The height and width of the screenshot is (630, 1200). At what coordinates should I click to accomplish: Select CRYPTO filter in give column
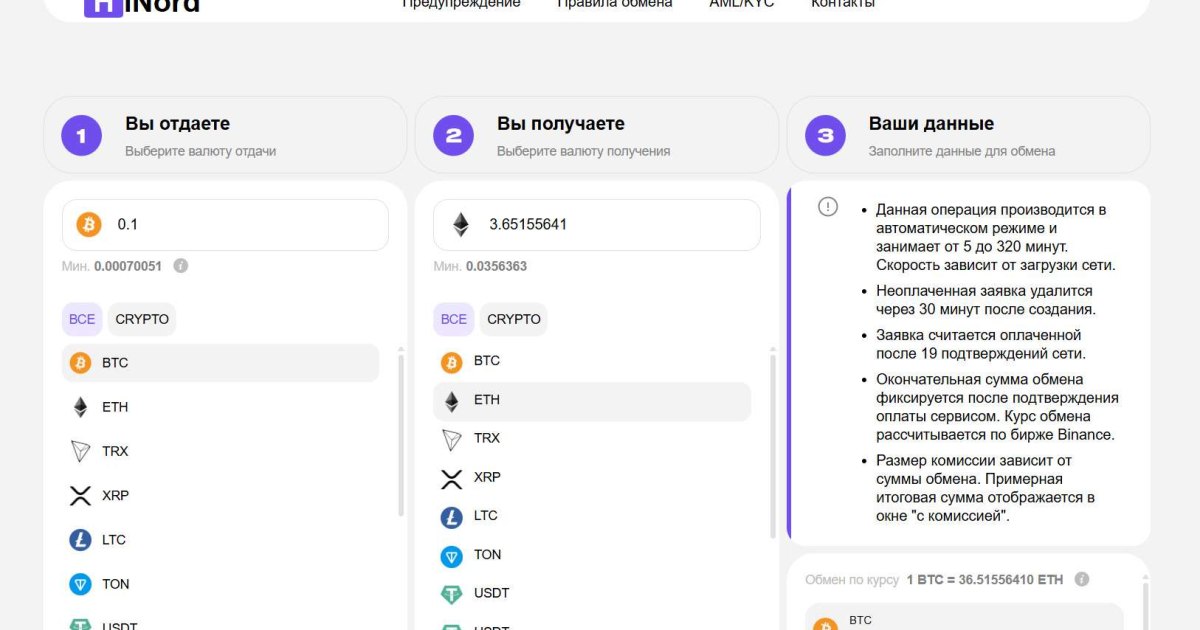142,319
